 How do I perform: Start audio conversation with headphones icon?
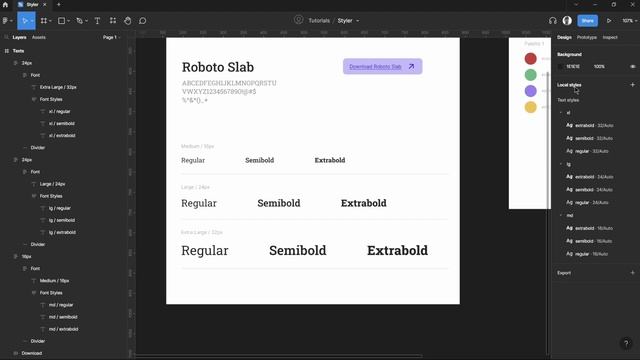pyautogui.click(x=553, y=20)
